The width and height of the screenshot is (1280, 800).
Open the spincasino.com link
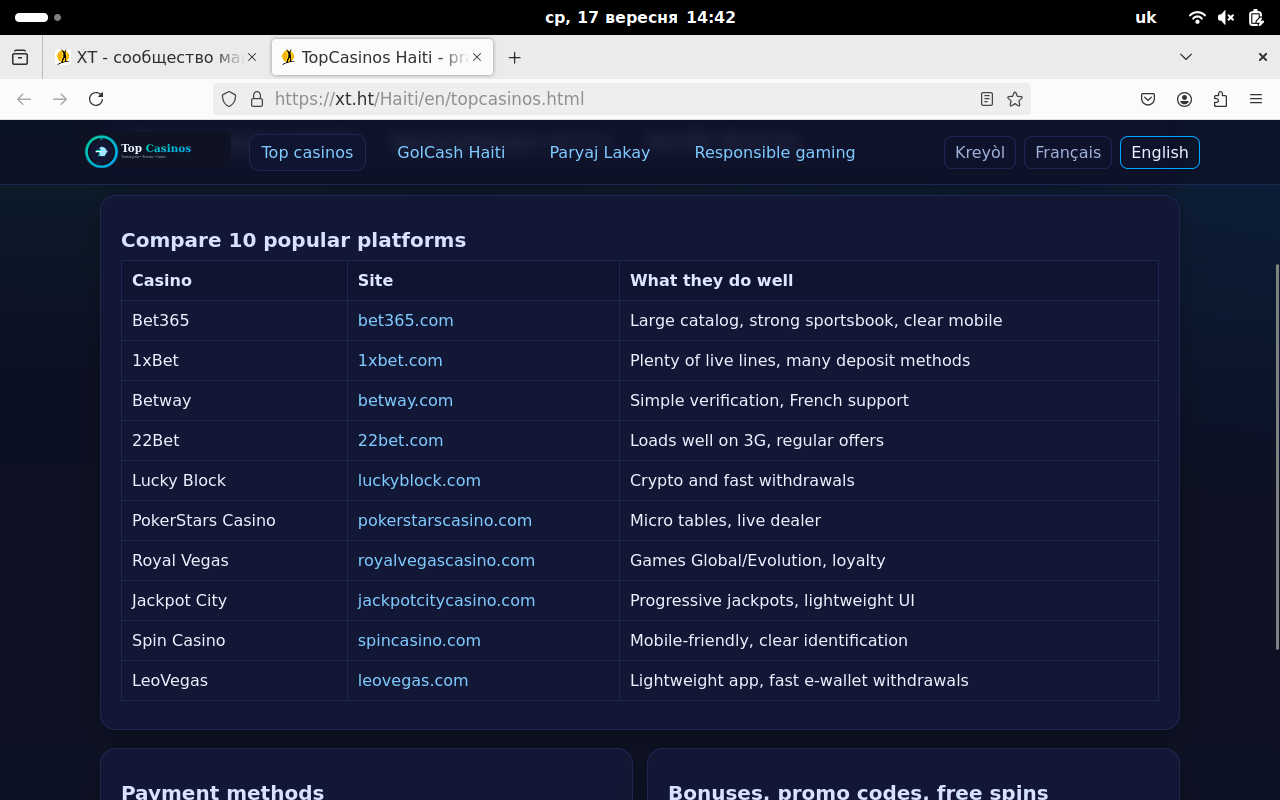pos(419,640)
